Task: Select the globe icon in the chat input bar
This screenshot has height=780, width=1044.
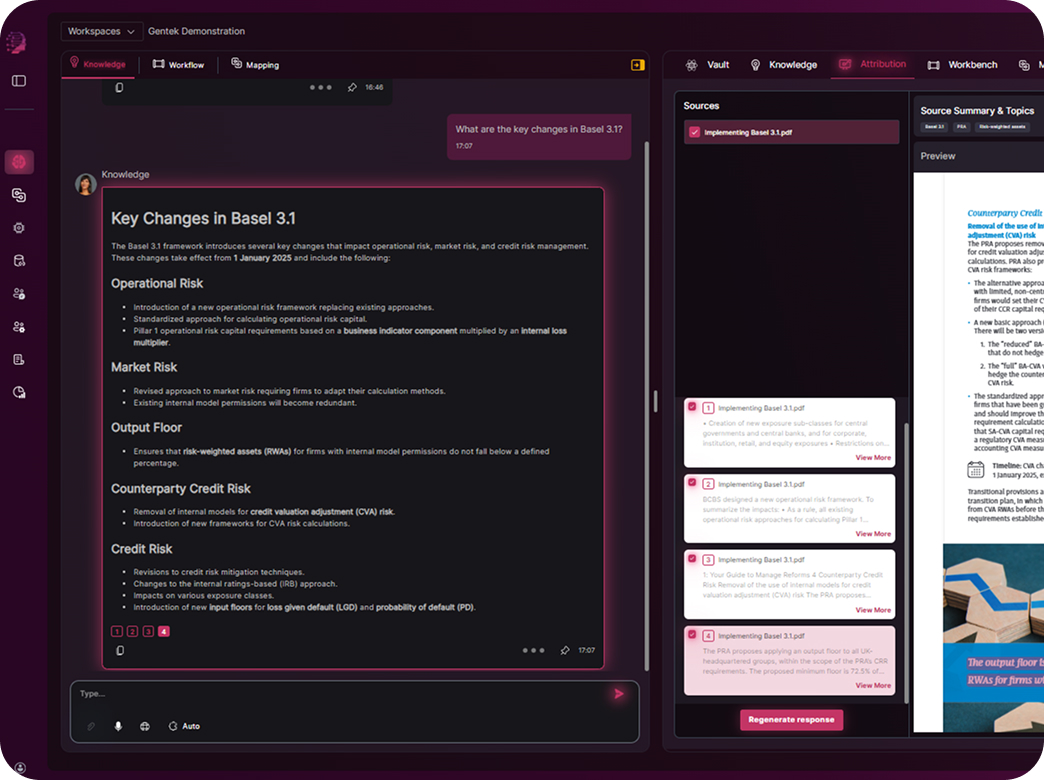Action: tap(144, 726)
